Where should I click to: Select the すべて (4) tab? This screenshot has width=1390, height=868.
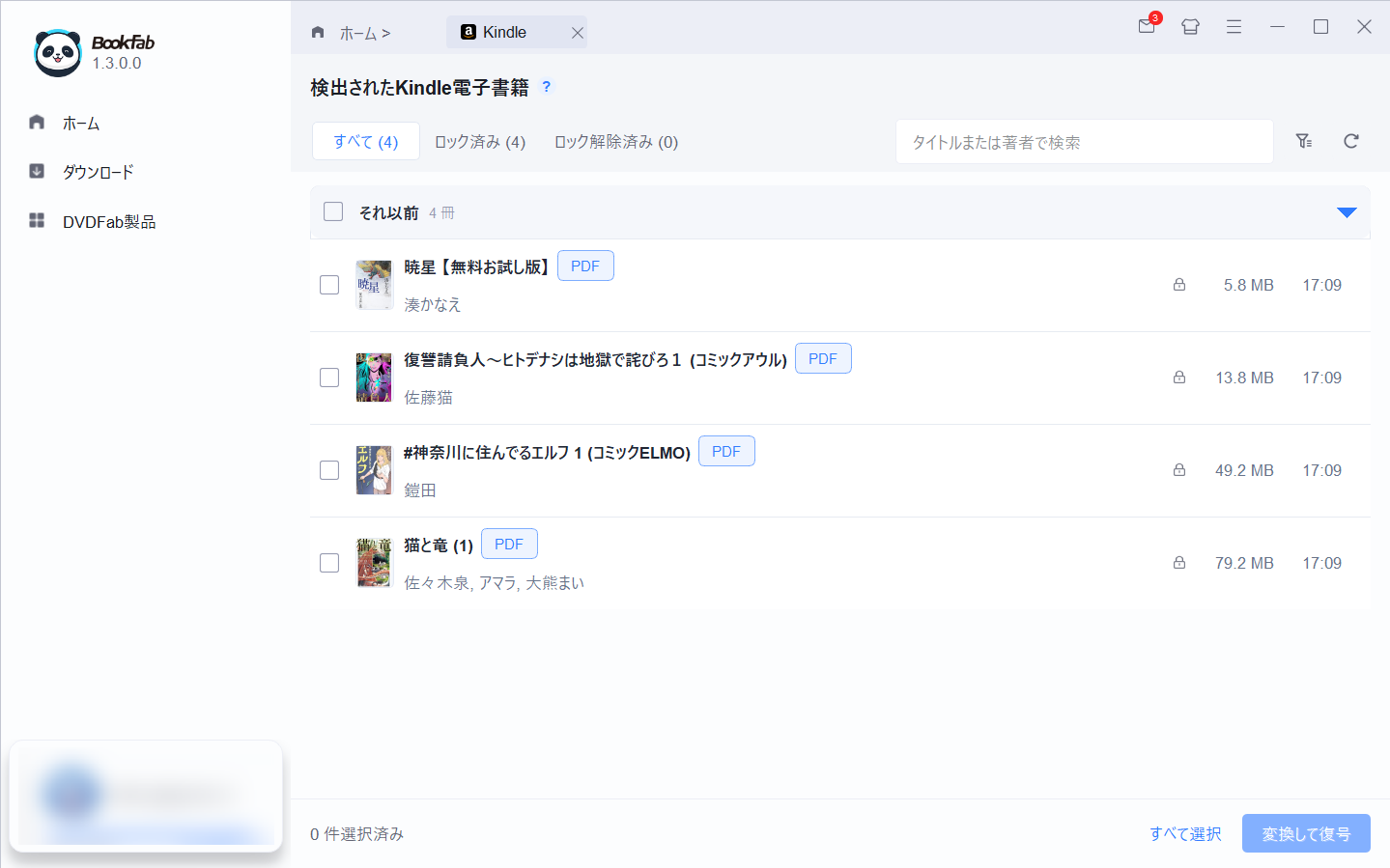(x=366, y=141)
